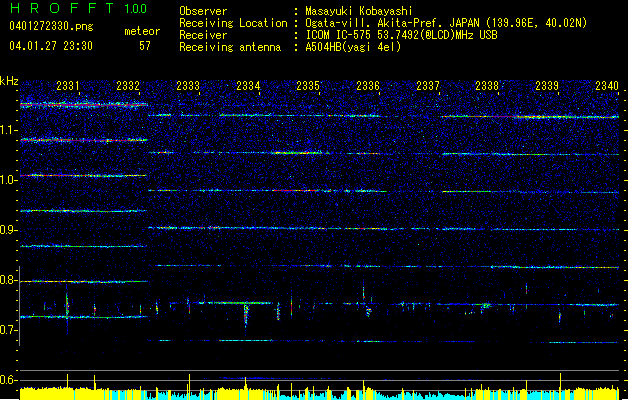
Task: Click the 2337 time marker
Action: click(428, 85)
